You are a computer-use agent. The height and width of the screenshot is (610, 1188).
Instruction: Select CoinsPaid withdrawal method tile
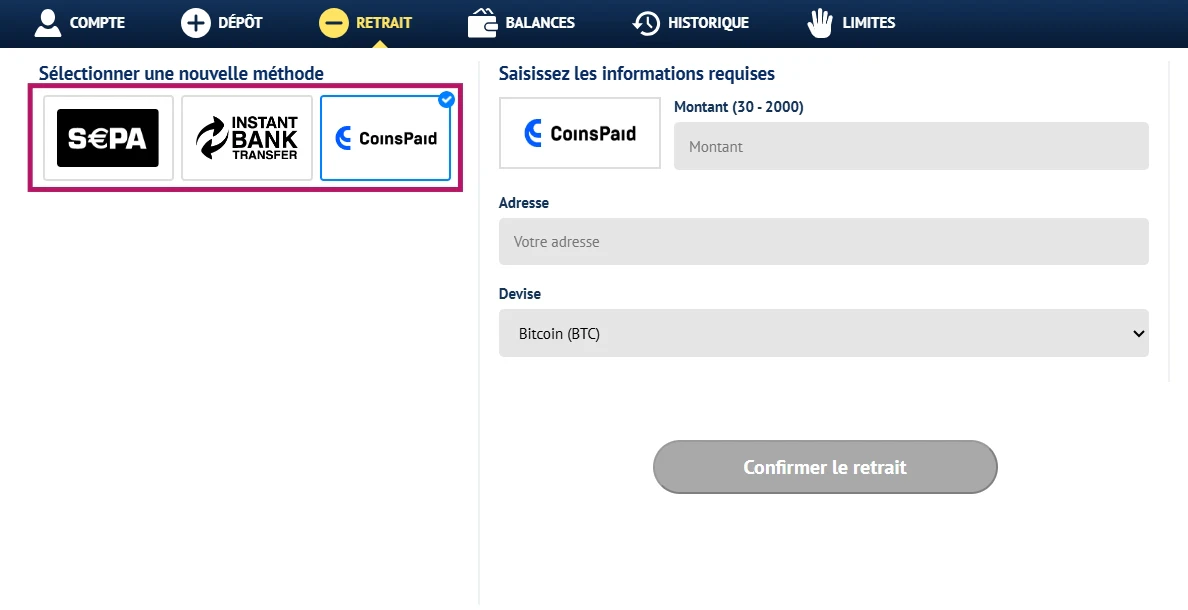coord(386,138)
